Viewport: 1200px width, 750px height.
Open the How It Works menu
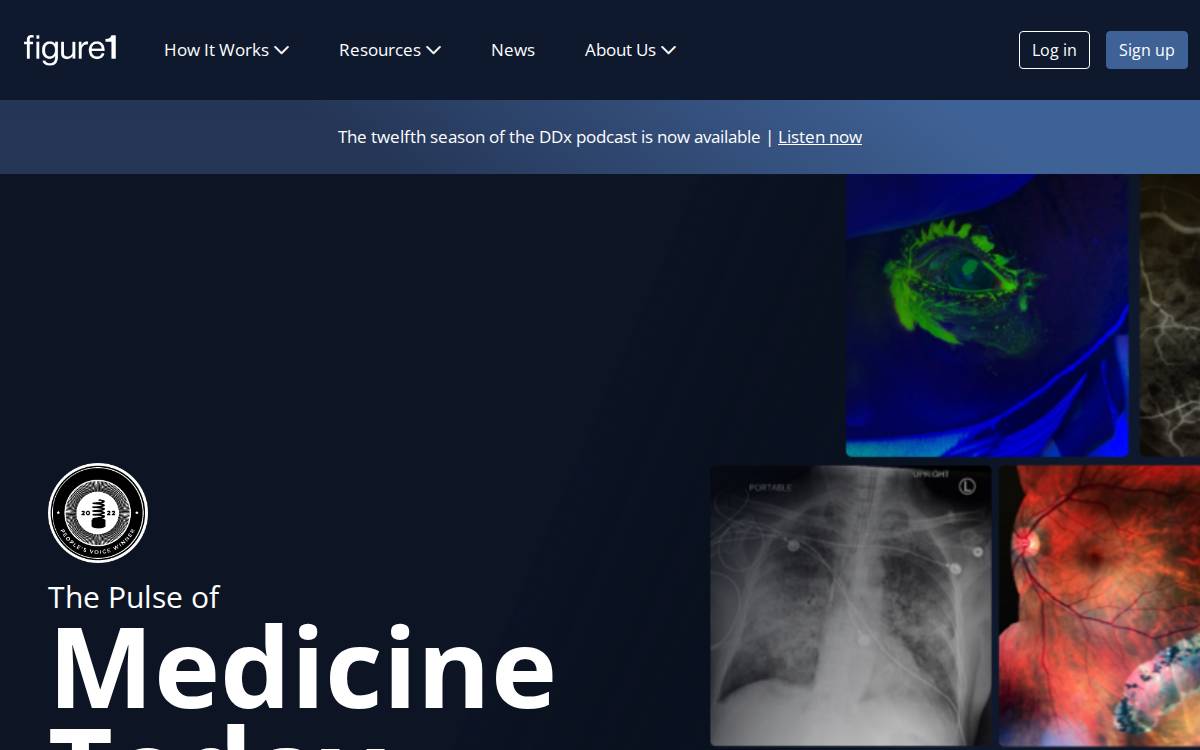click(226, 50)
